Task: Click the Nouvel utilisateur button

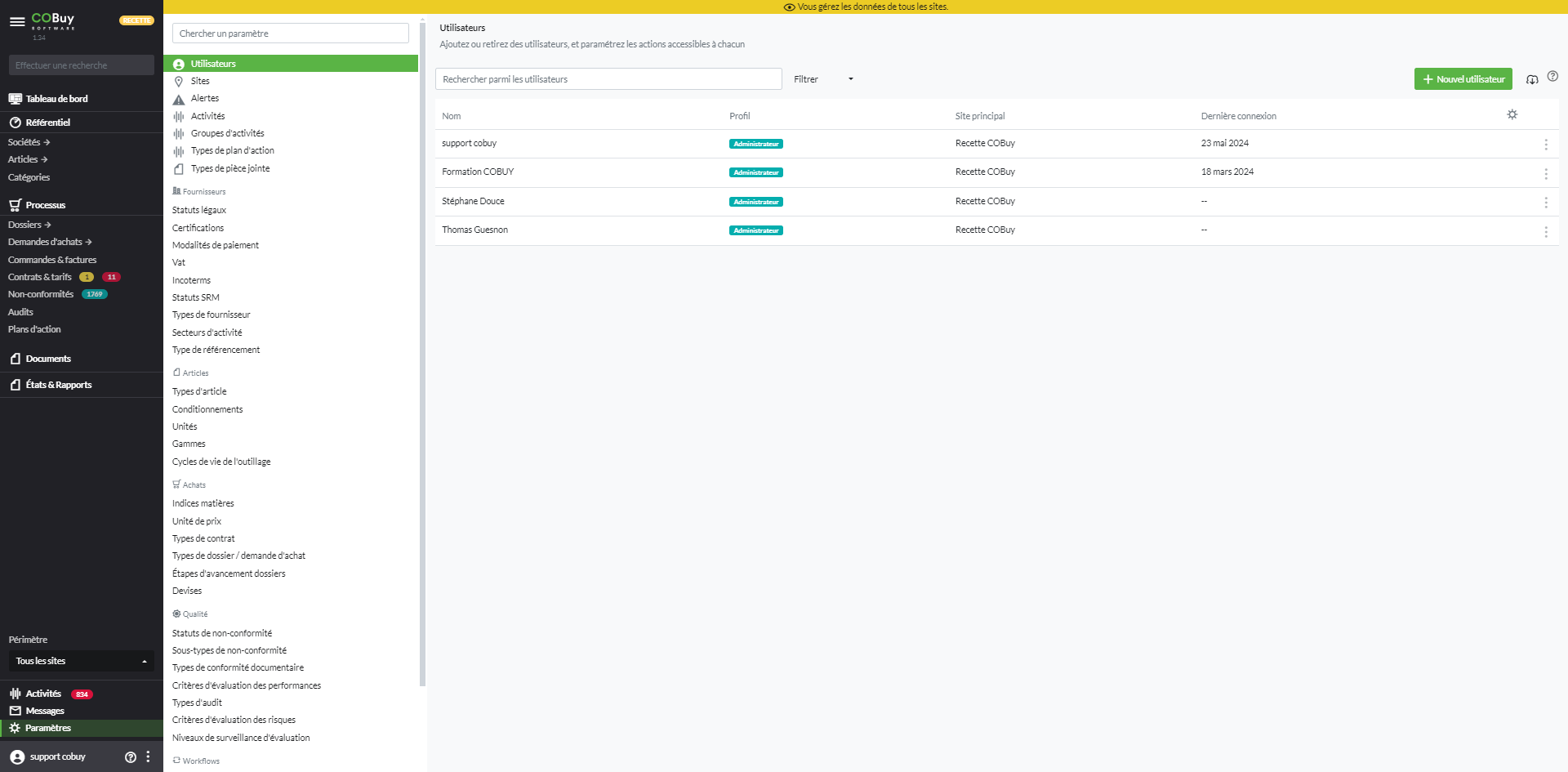Action: click(1463, 79)
